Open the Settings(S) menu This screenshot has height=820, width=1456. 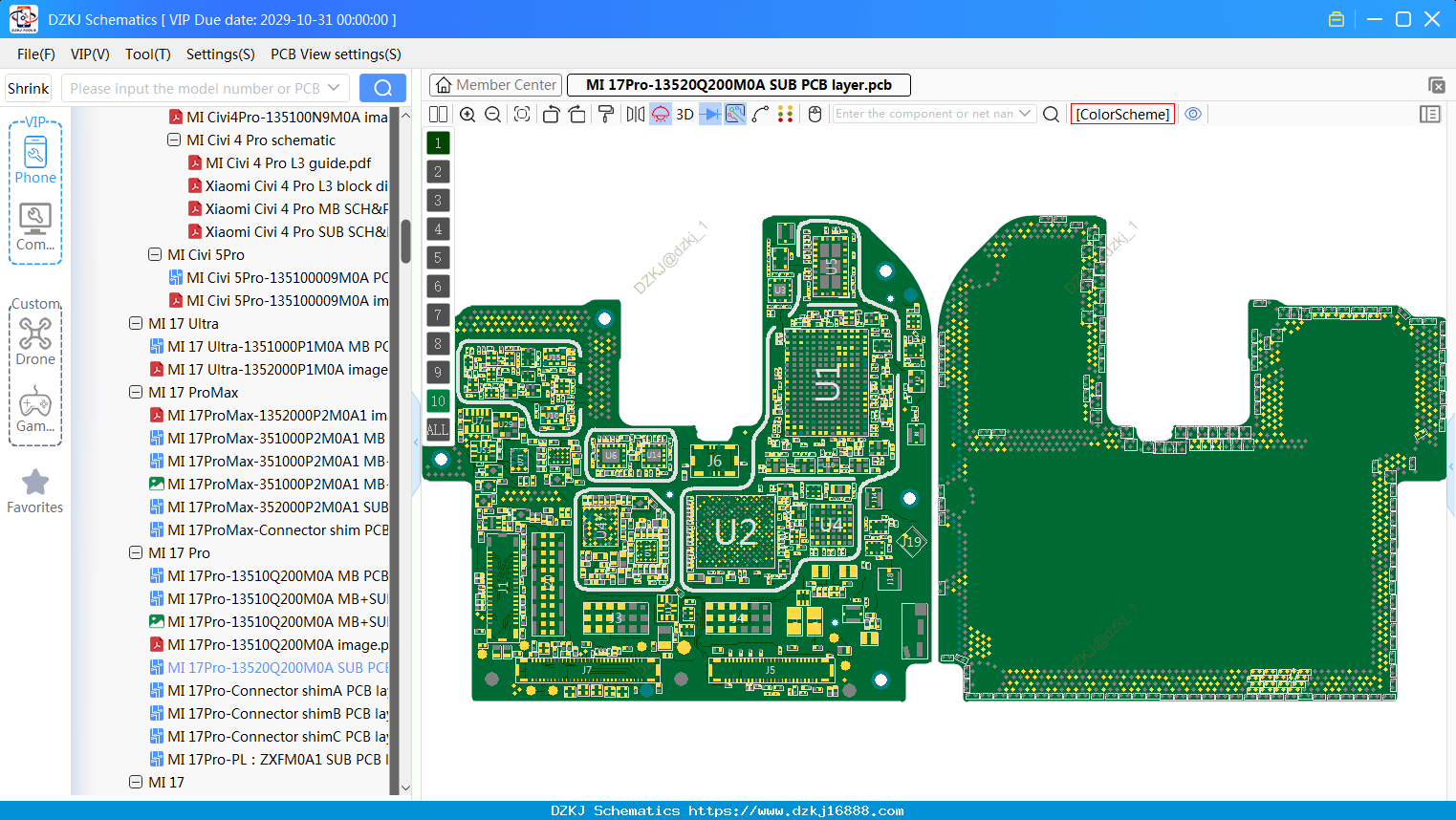tap(221, 54)
